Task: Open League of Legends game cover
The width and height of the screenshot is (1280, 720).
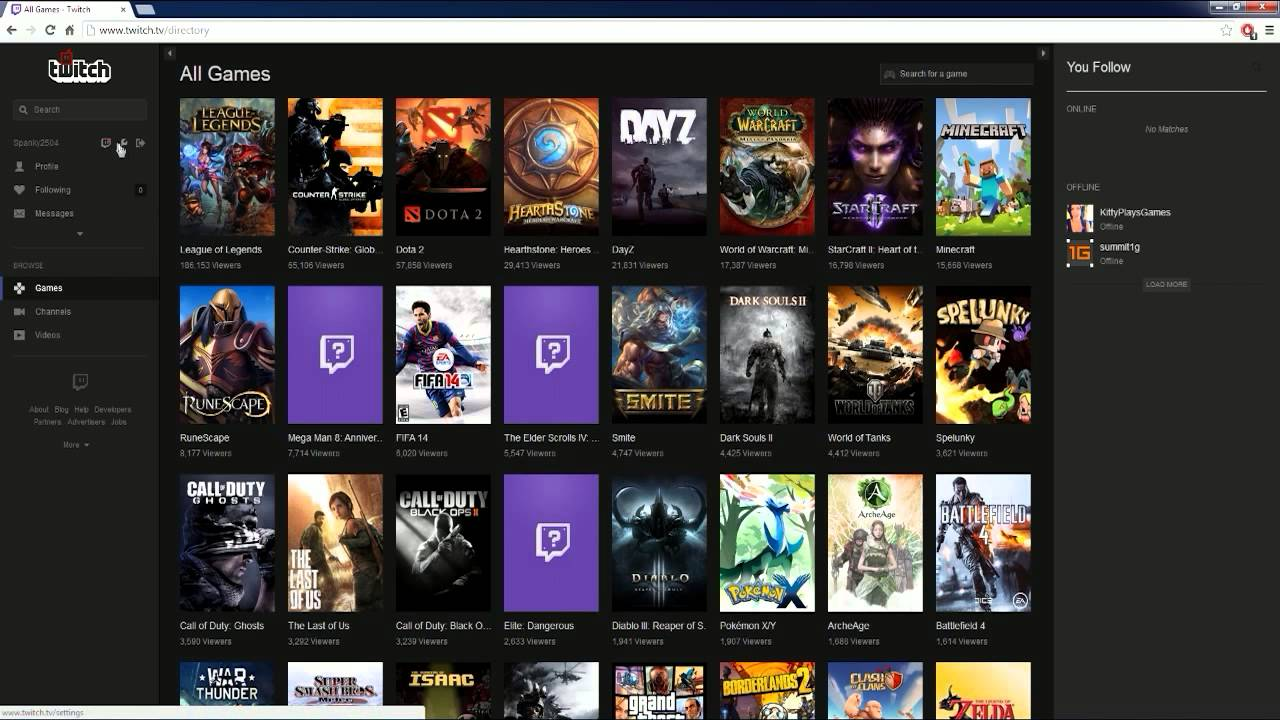Action: 227,167
